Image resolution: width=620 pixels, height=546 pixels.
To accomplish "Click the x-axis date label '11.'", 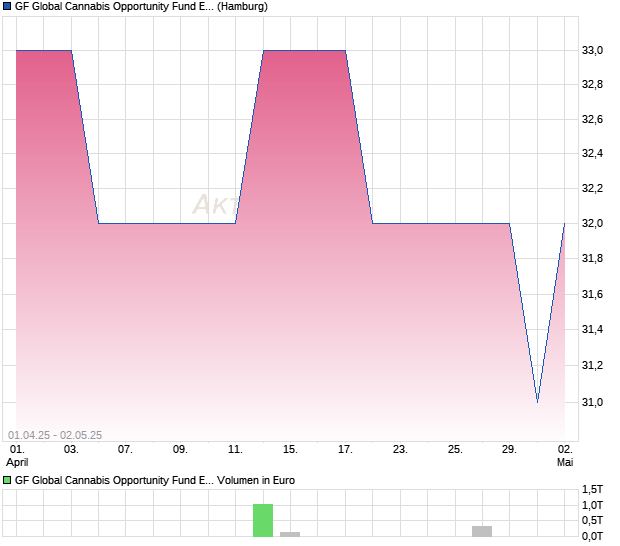I will pyautogui.click(x=235, y=450).
